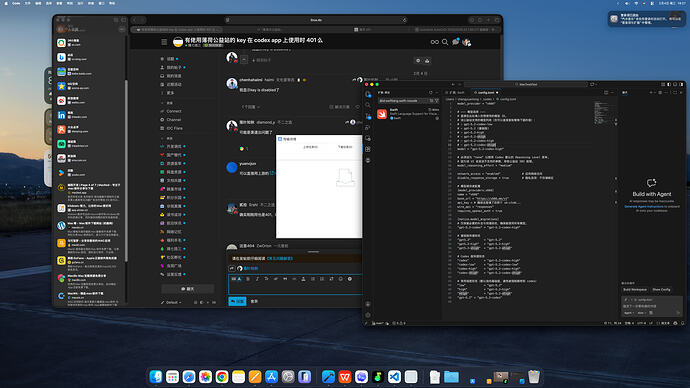690x388 pixels.
Task: Click the forum site logo
Action: click(178, 42)
